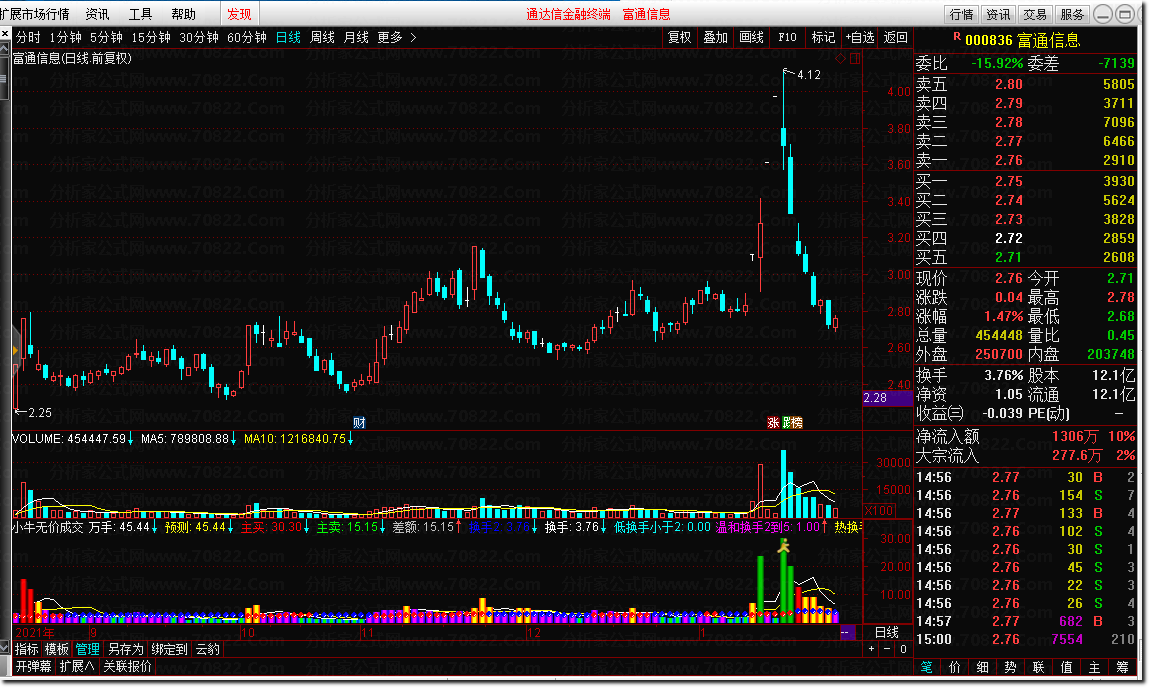Open F10 company info
This screenshot has width=1151, height=688.
pos(787,37)
